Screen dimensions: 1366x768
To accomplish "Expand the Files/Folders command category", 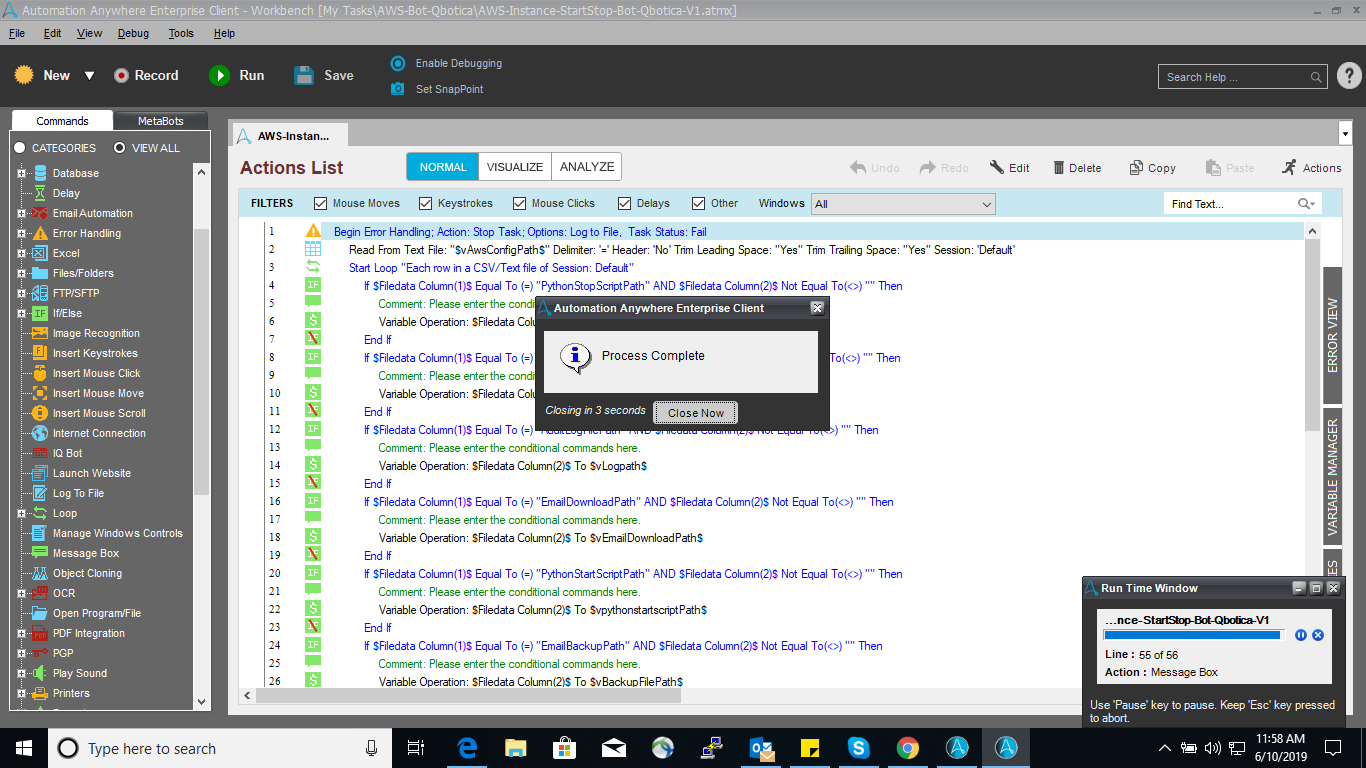I will point(21,273).
